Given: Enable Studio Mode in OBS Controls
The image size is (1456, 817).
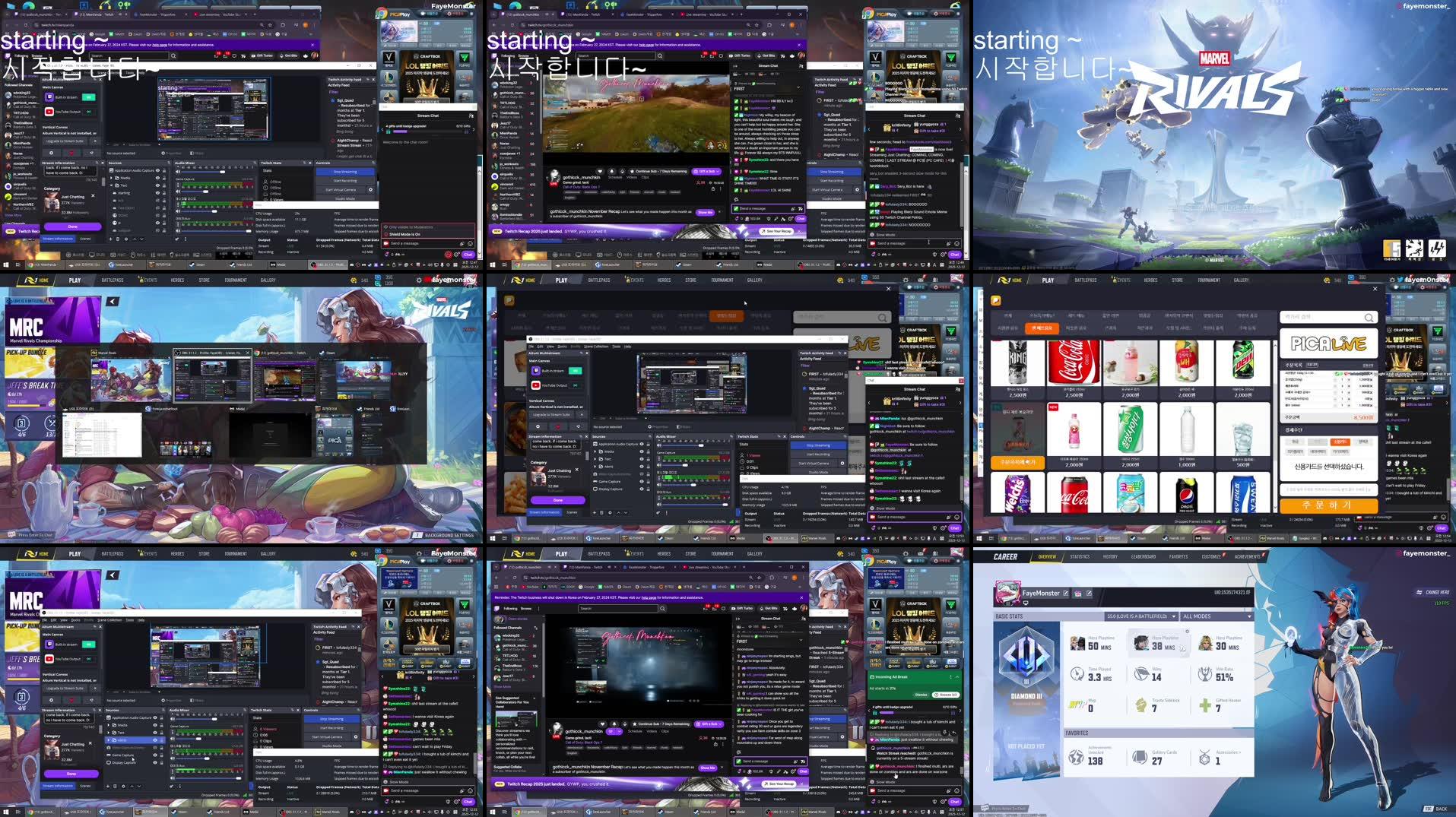Looking at the screenshot, I should click(331, 746).
